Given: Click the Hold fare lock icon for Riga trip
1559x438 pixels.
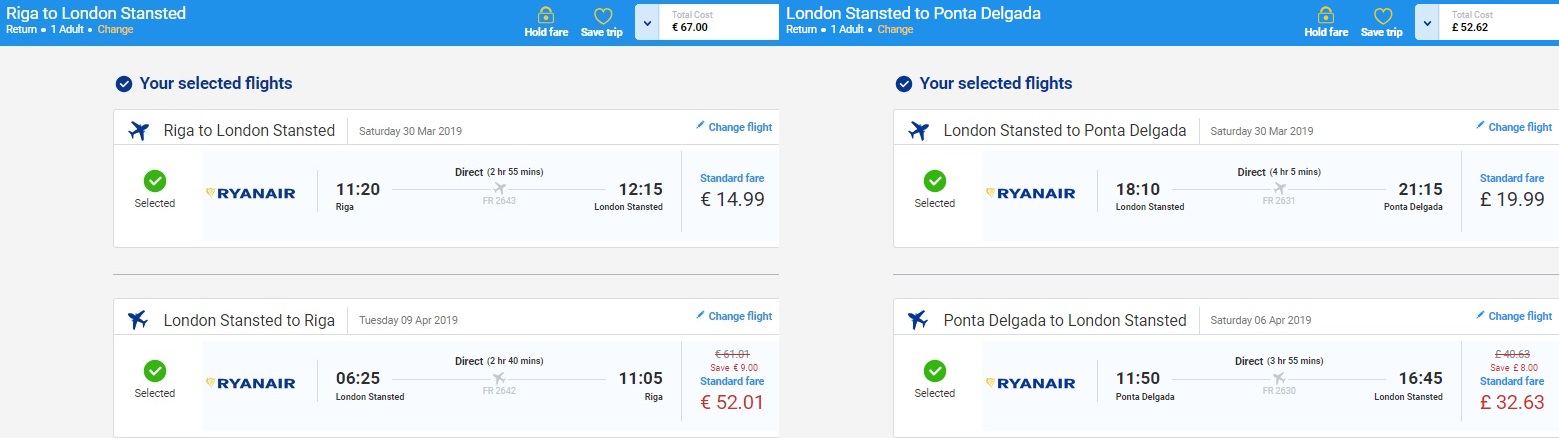Looking at the screenshot, I should 545,16.
